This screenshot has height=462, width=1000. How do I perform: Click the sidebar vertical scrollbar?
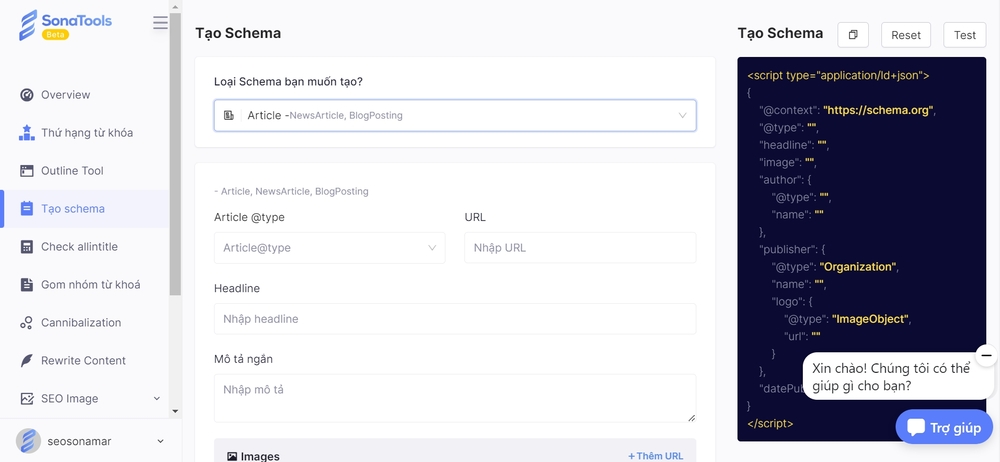tap(175, 153)
